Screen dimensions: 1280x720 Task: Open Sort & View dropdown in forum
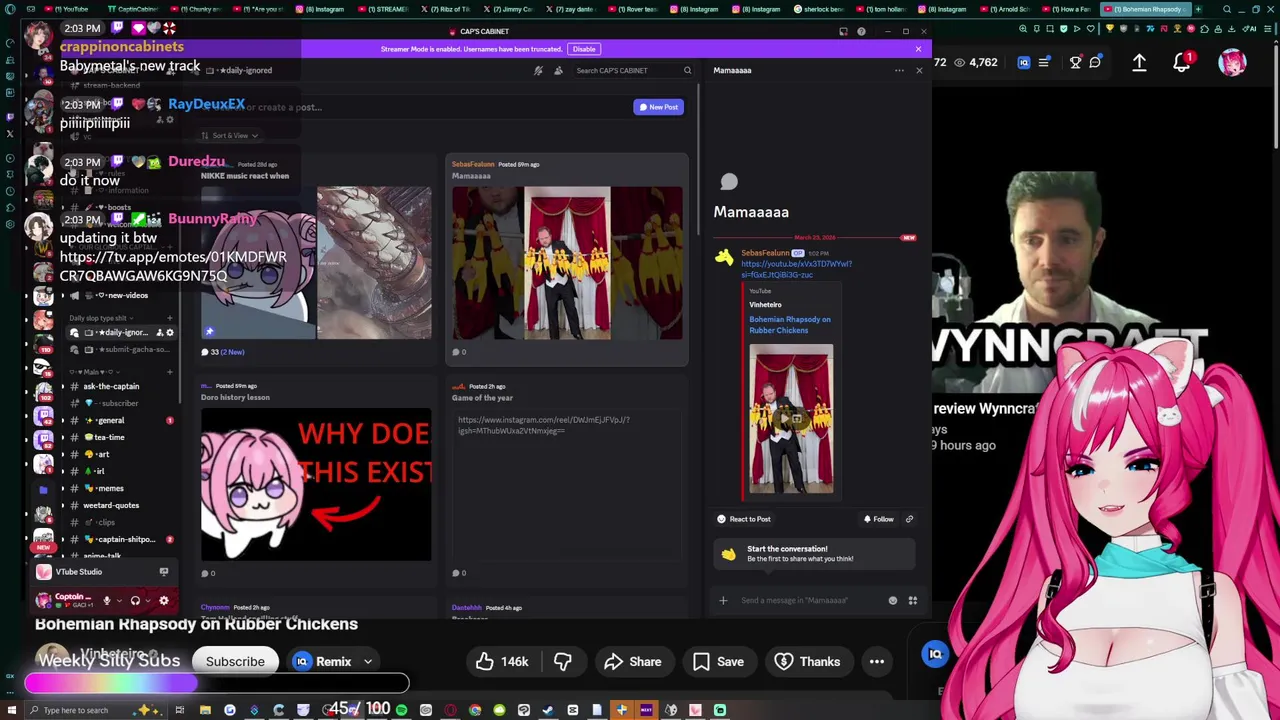click(230, 135)
